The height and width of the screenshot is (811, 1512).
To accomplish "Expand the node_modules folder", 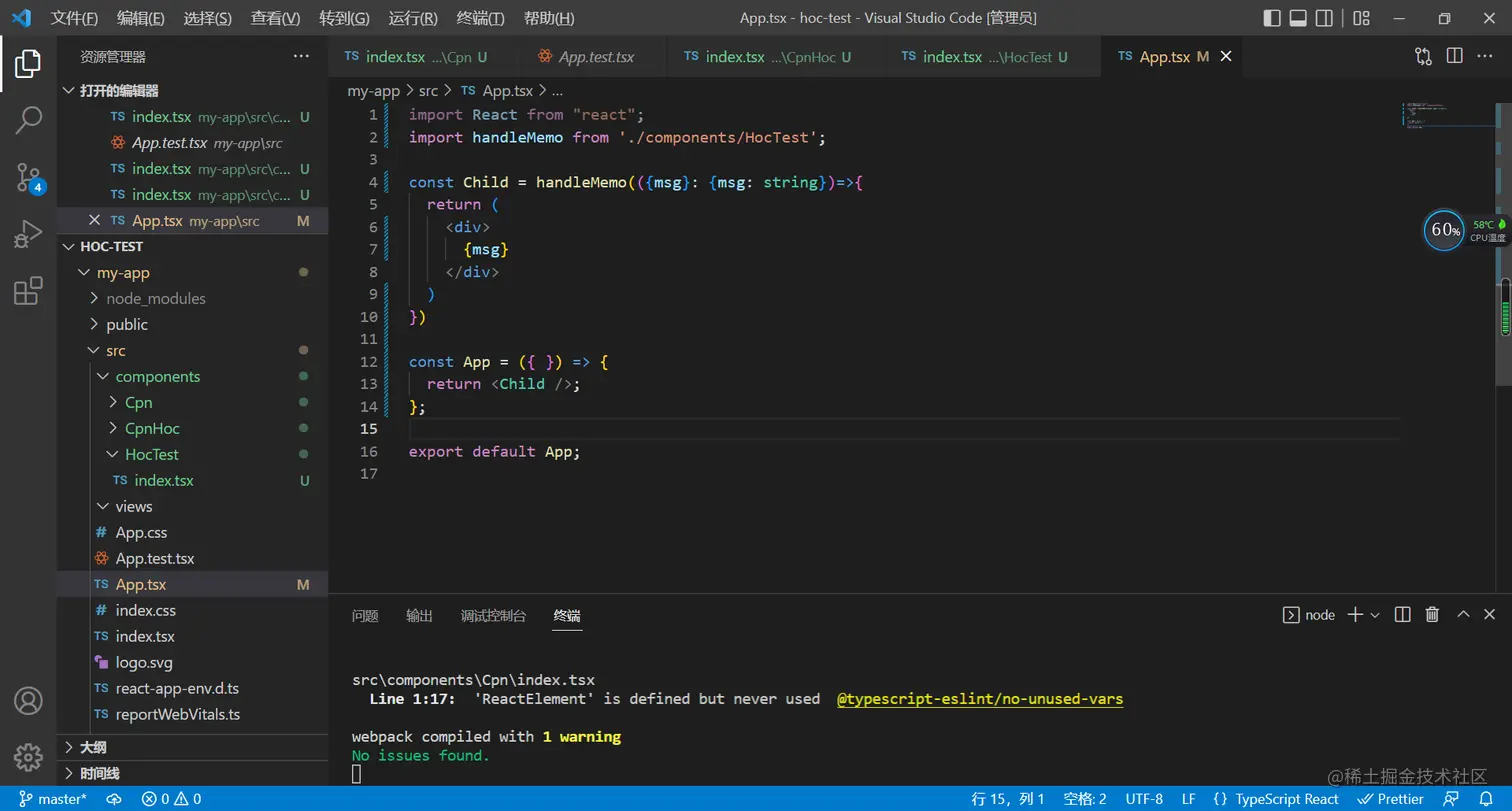I will coord(155,298).
